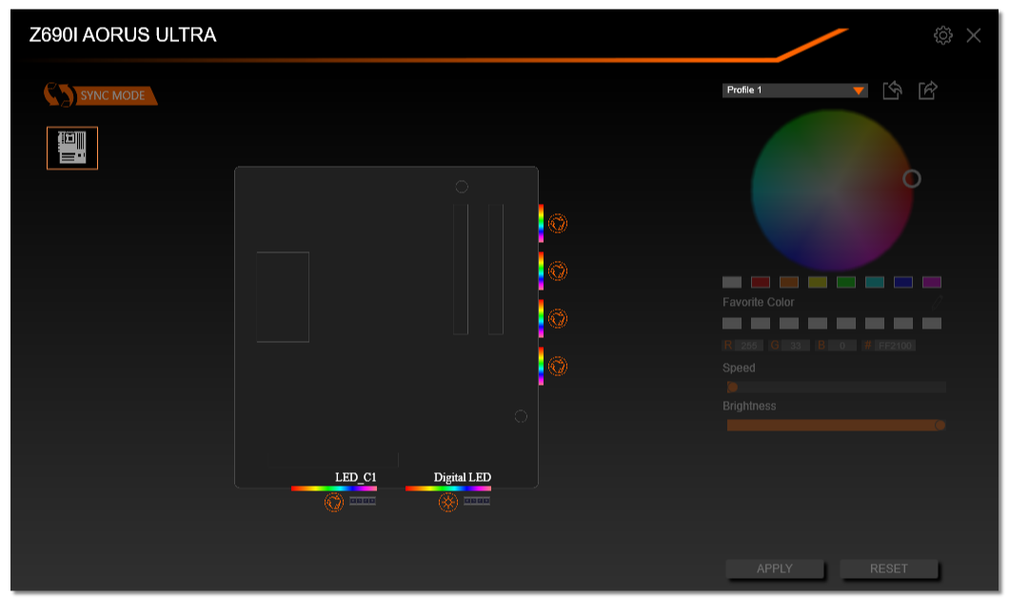1009x600 pixels.
Task: Pick the red preset color swatch
Action: (760, 282)
